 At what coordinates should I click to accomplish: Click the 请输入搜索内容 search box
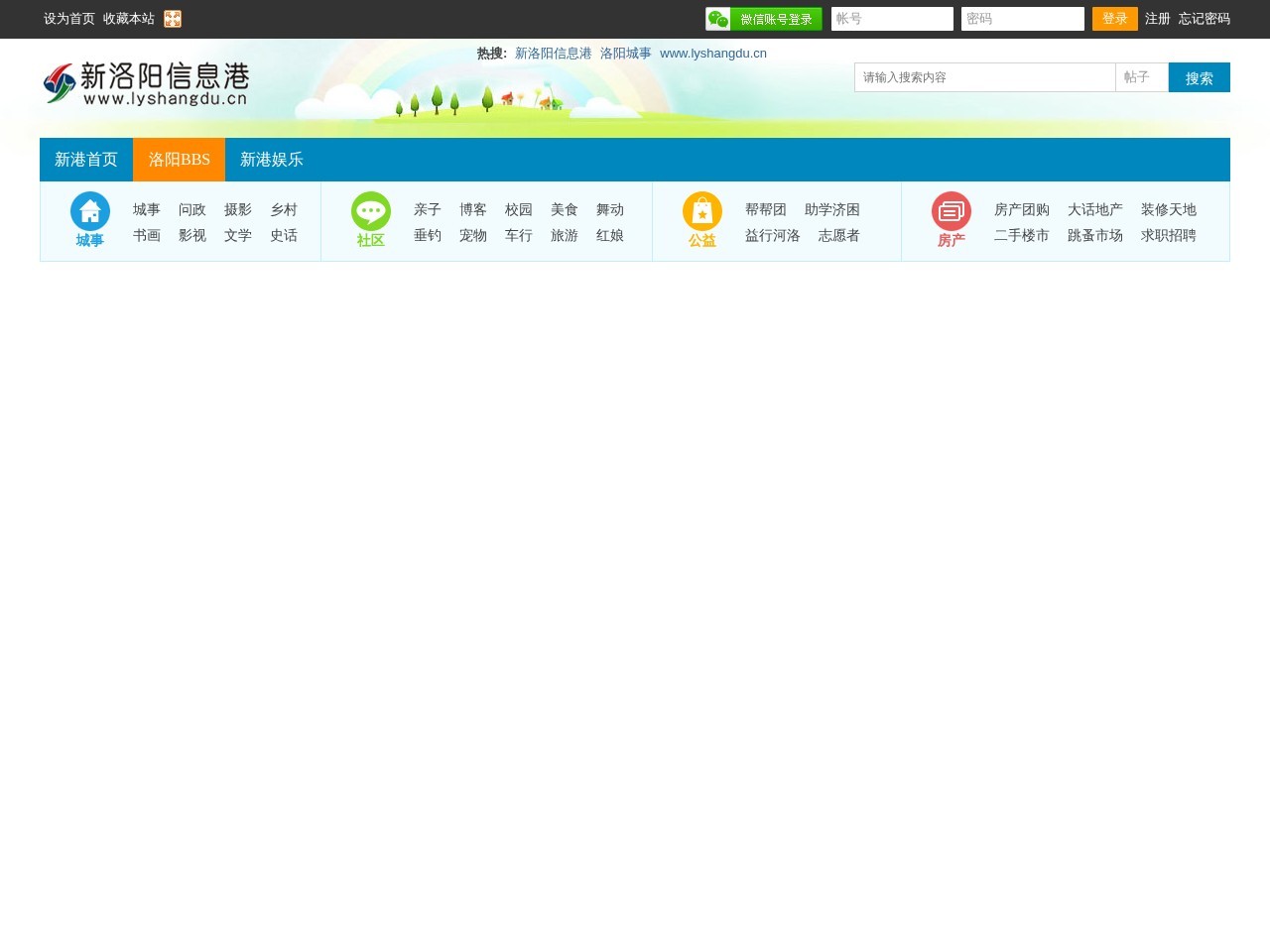pyautogui.click(x=984, y=76)
